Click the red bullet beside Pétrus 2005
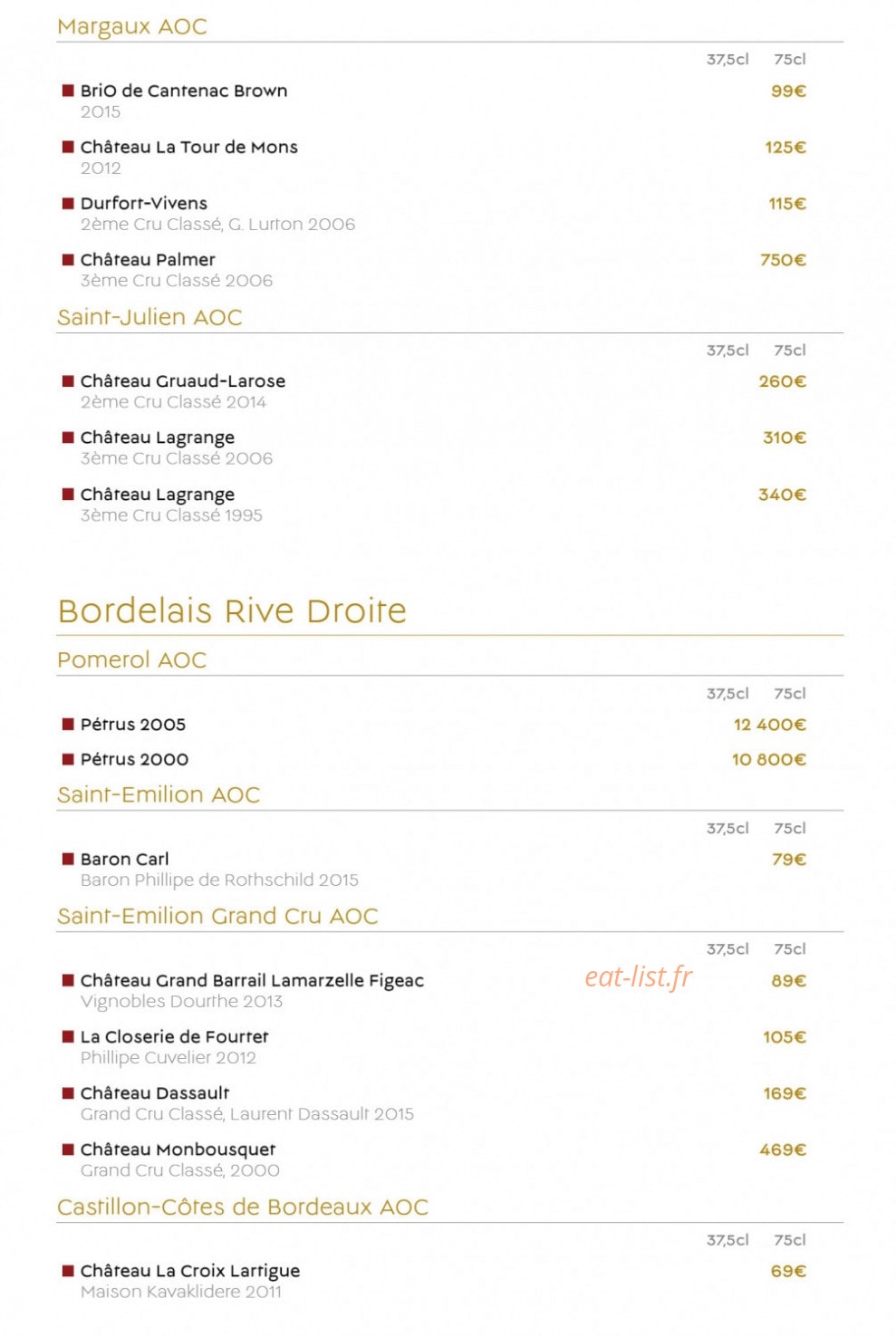 point(68,724)
